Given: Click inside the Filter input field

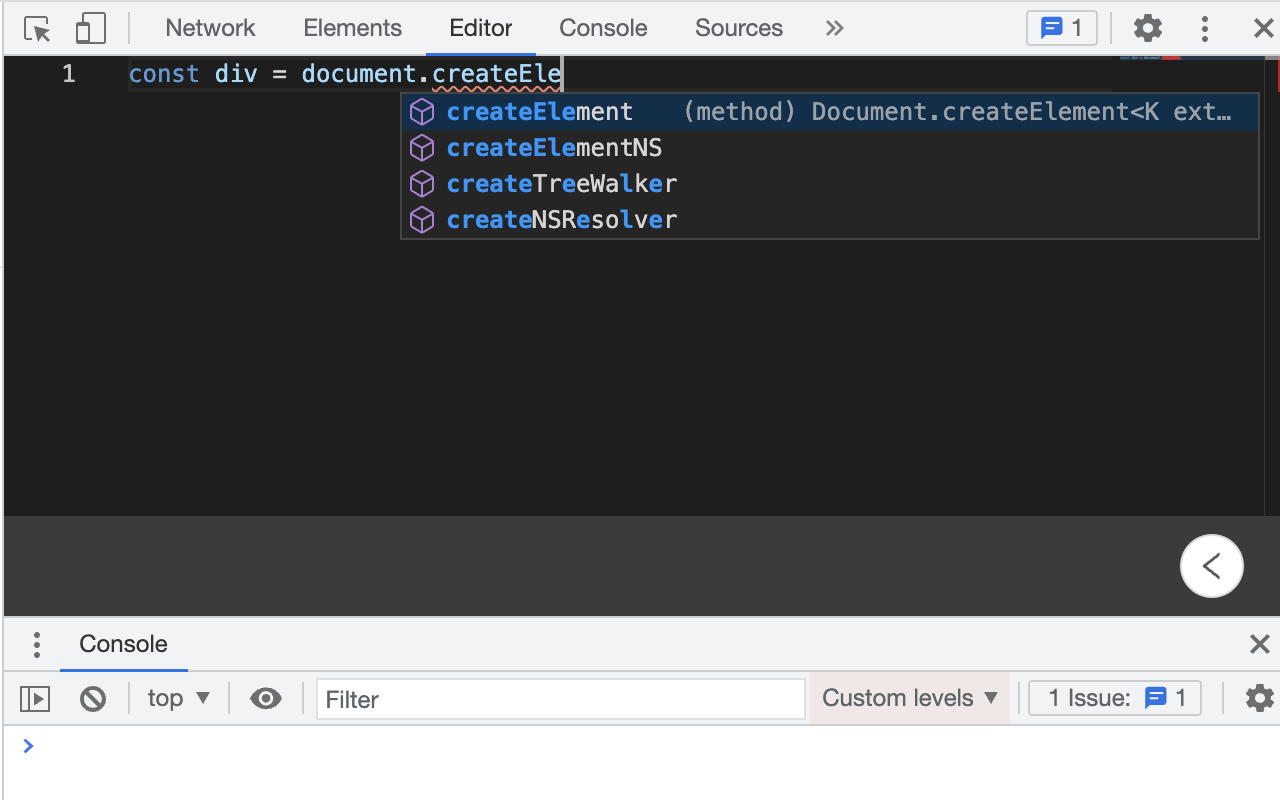Looking at the screenshot, I should click(x=560, y=698).
